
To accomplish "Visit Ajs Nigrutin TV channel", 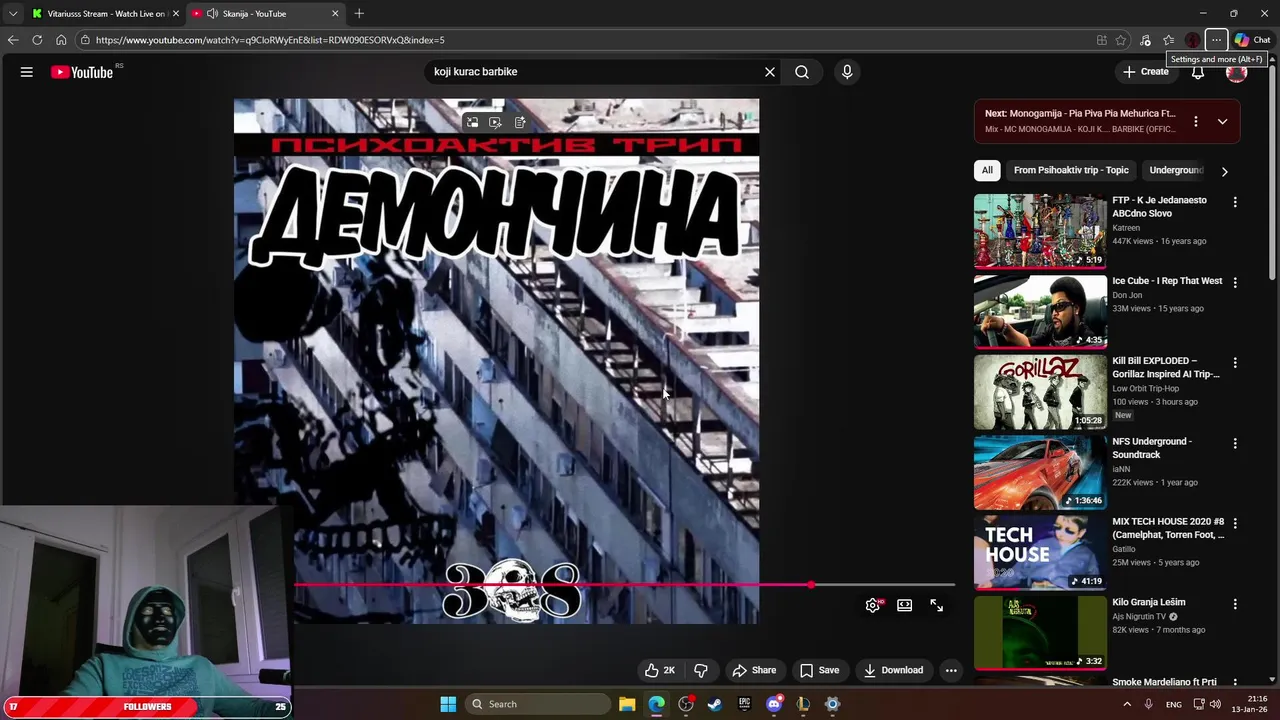I will (1139, 616).
